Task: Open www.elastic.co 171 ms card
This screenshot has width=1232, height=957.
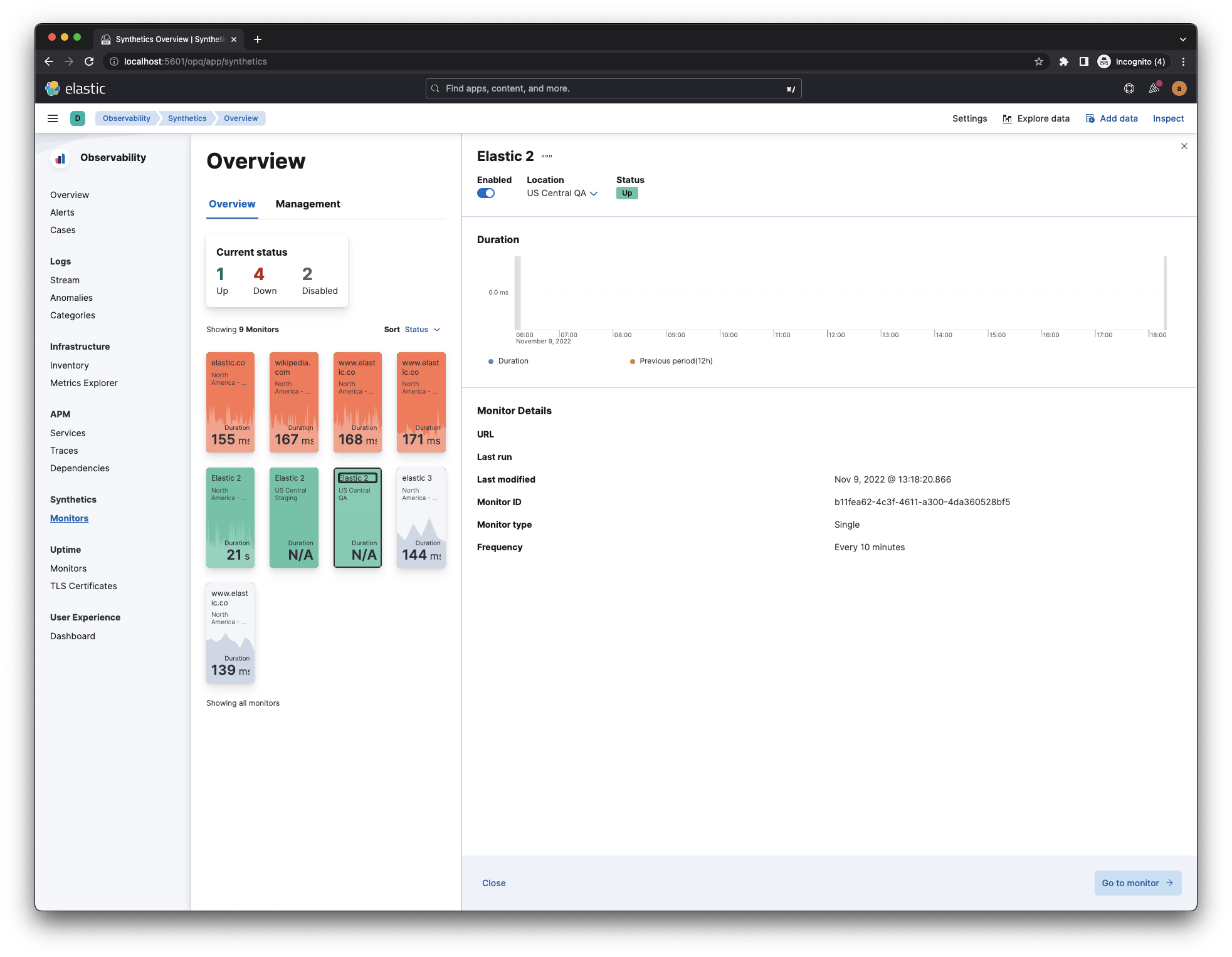Action: [421, 402]
